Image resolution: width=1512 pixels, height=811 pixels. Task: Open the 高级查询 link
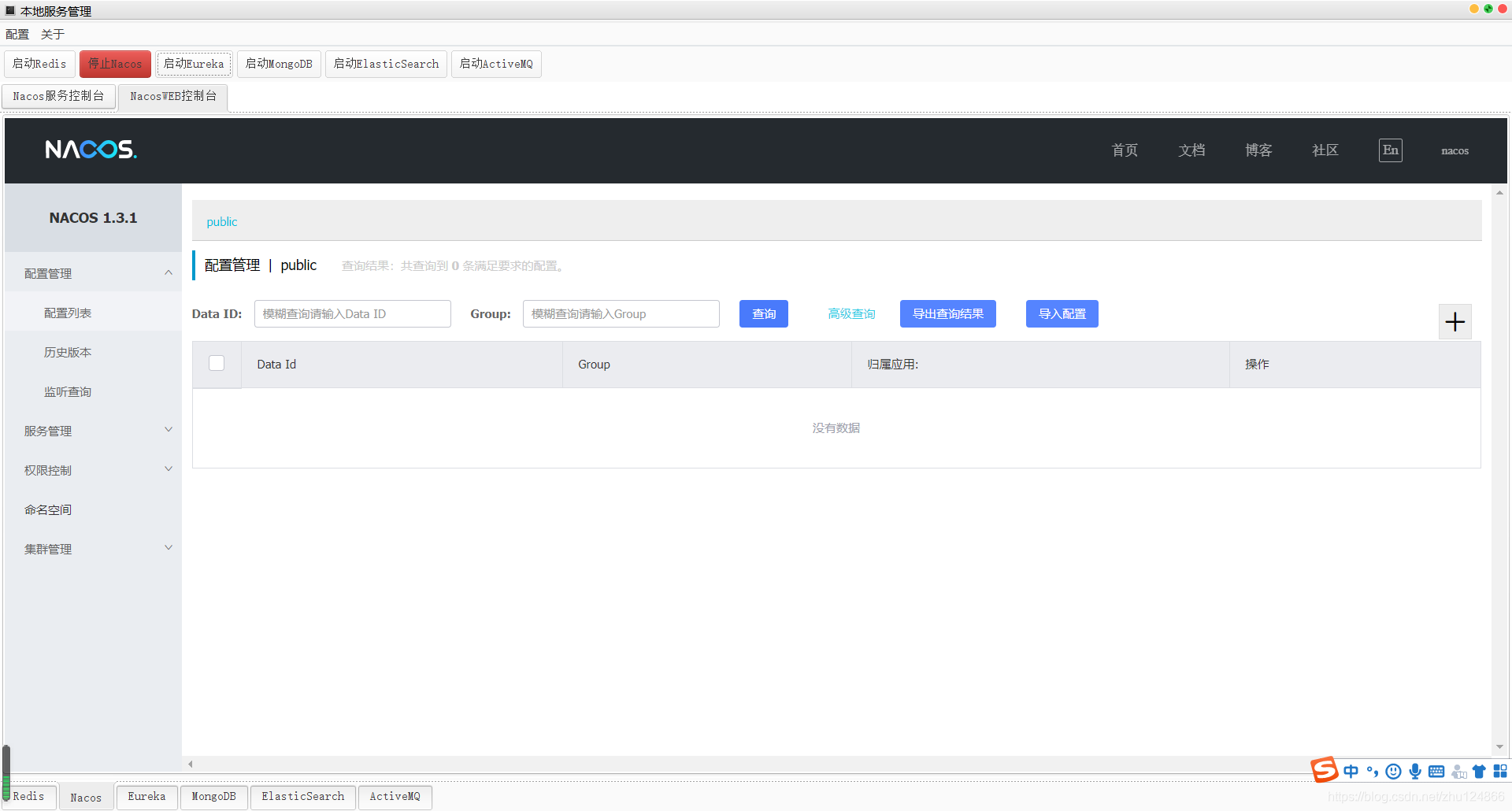(x=852, y=313)
